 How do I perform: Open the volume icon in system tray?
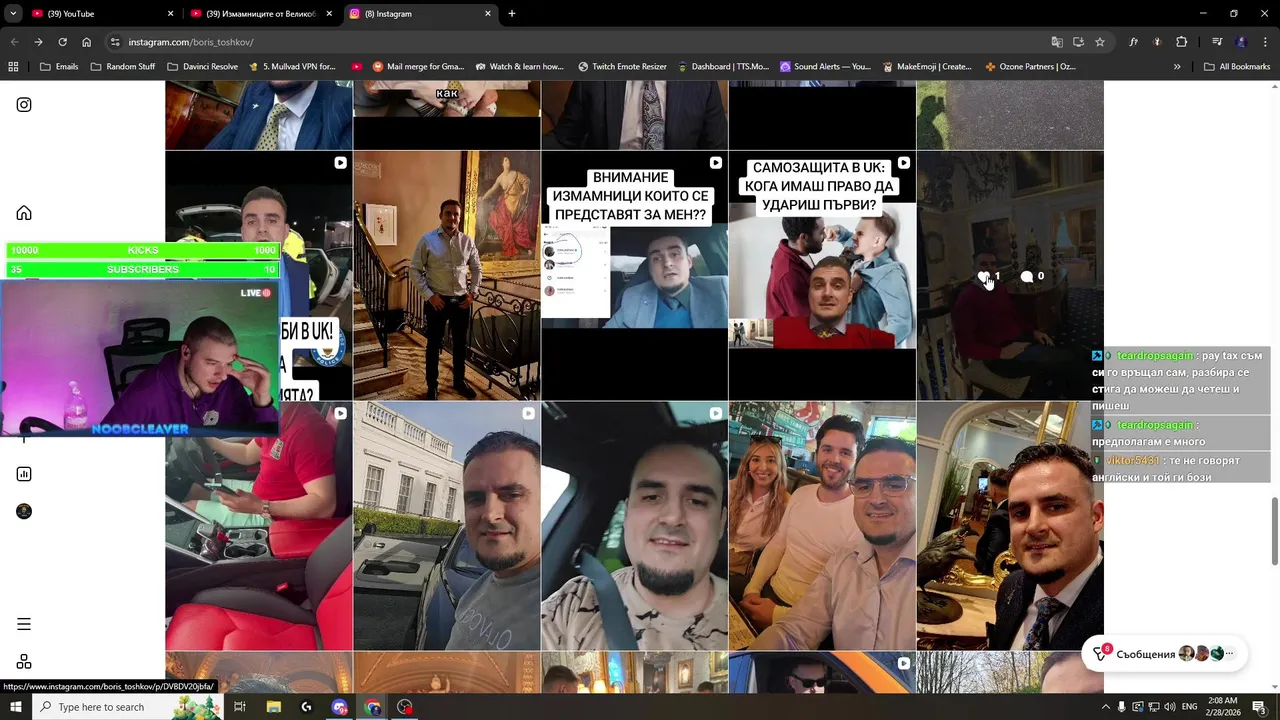click(1170, 707)
